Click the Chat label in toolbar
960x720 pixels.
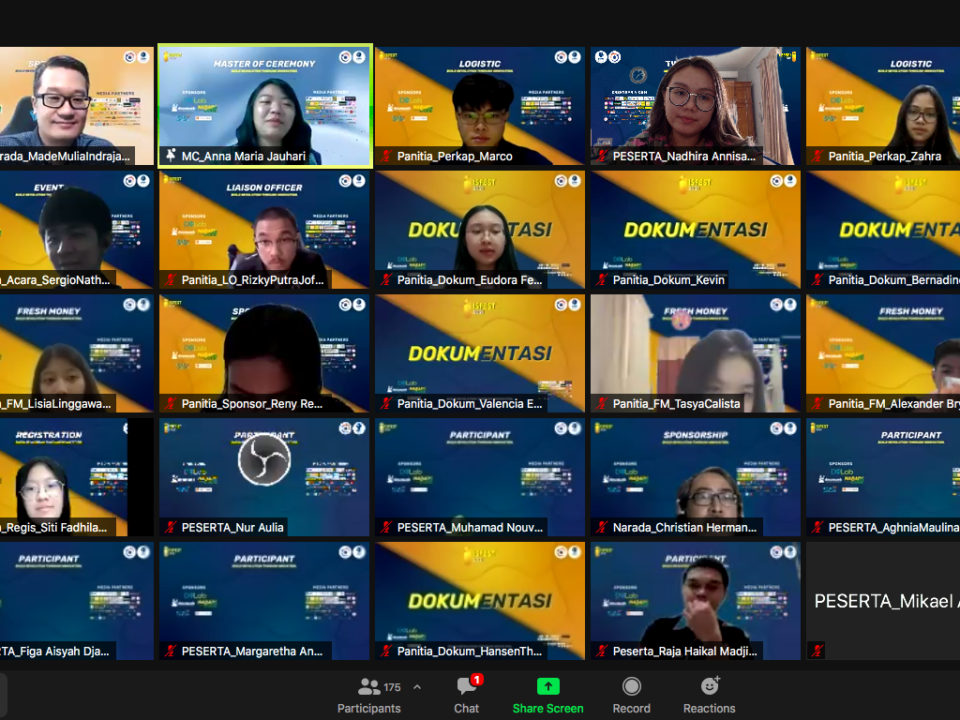(466, 708)
